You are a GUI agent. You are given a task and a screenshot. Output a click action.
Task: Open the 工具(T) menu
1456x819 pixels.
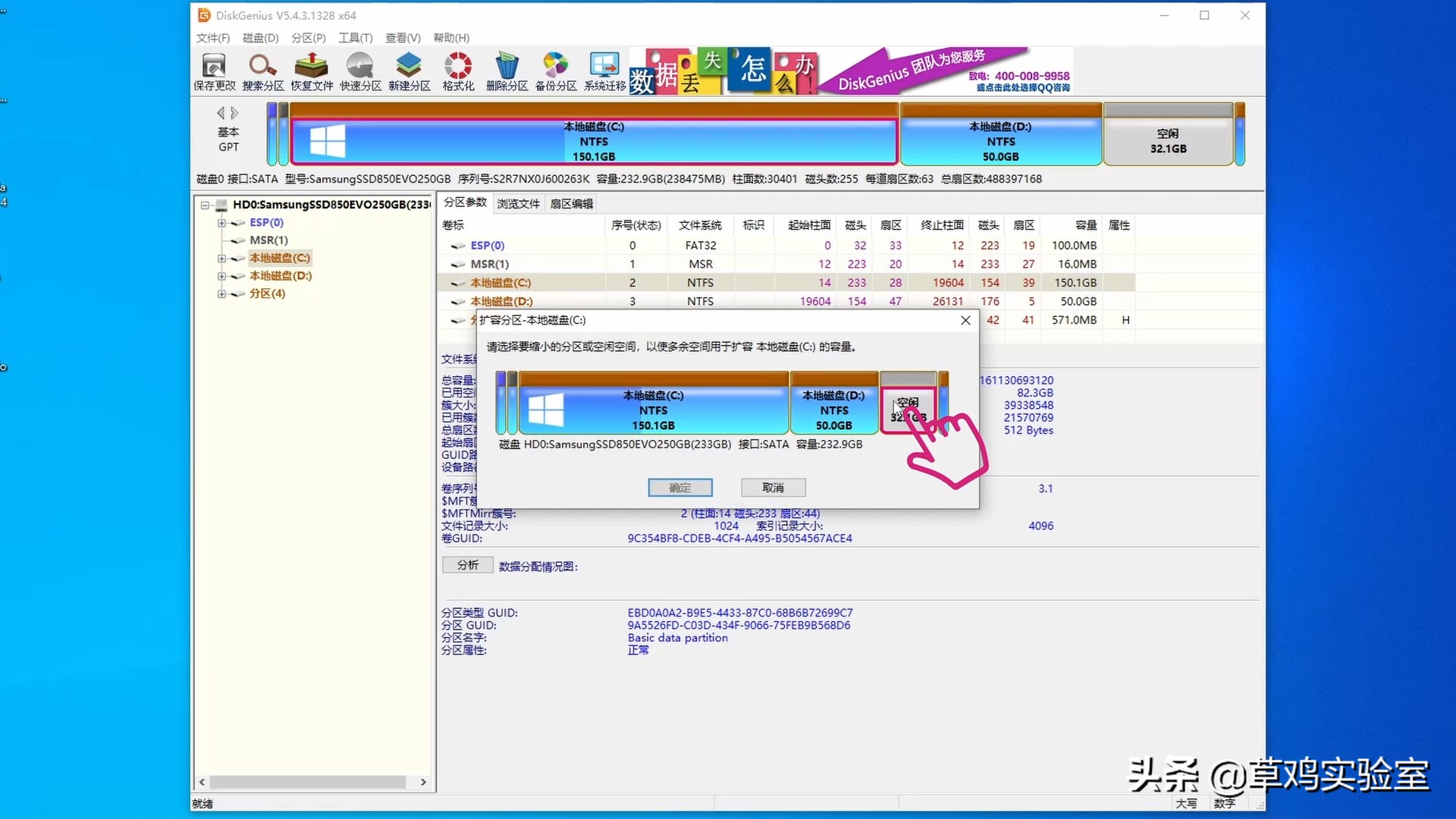coord(355,38)
